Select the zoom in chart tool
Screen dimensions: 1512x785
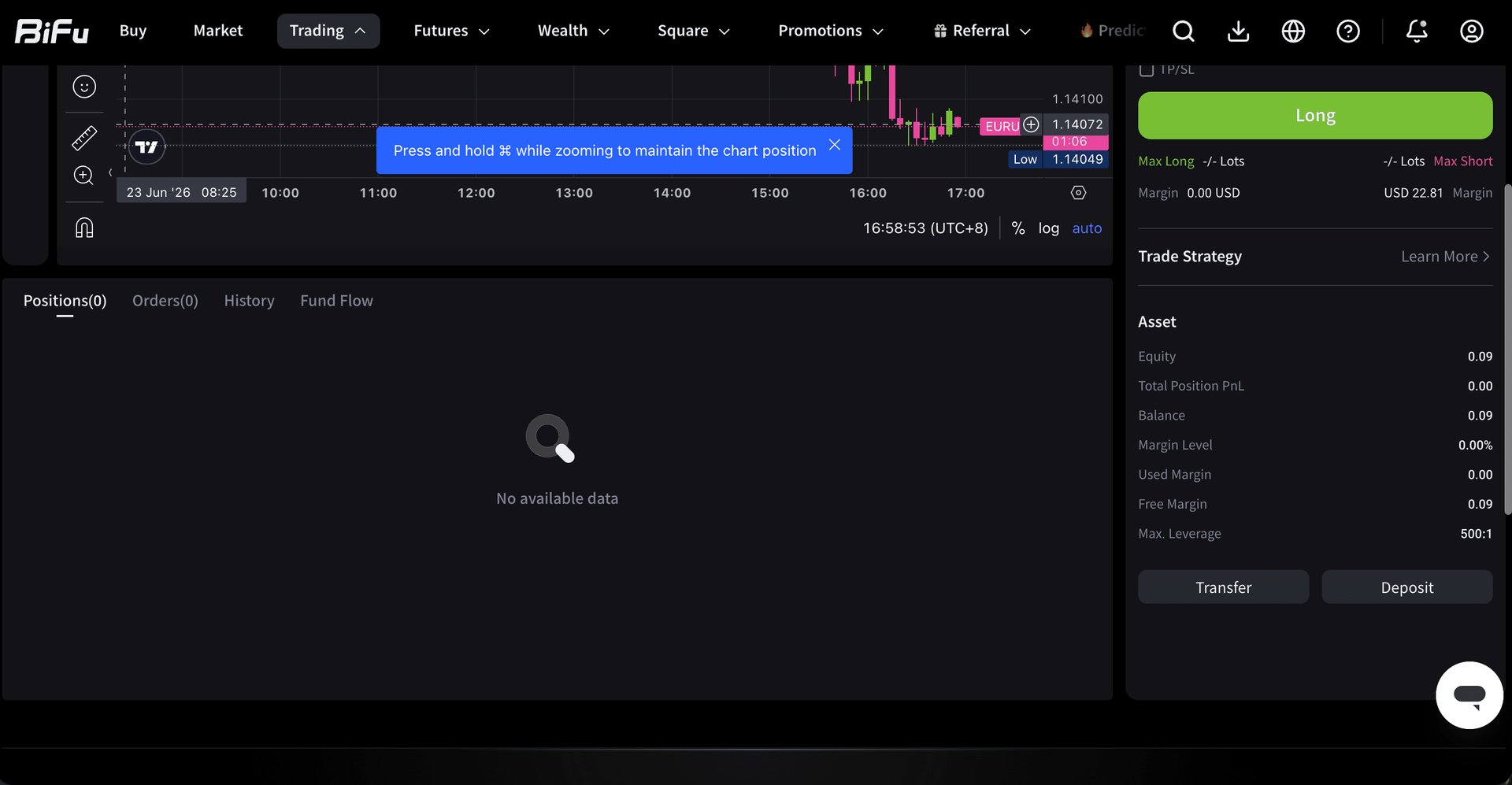83,175
